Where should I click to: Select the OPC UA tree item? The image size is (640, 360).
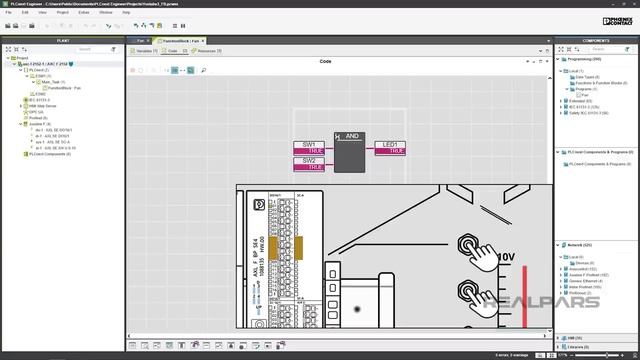[36, 112]
